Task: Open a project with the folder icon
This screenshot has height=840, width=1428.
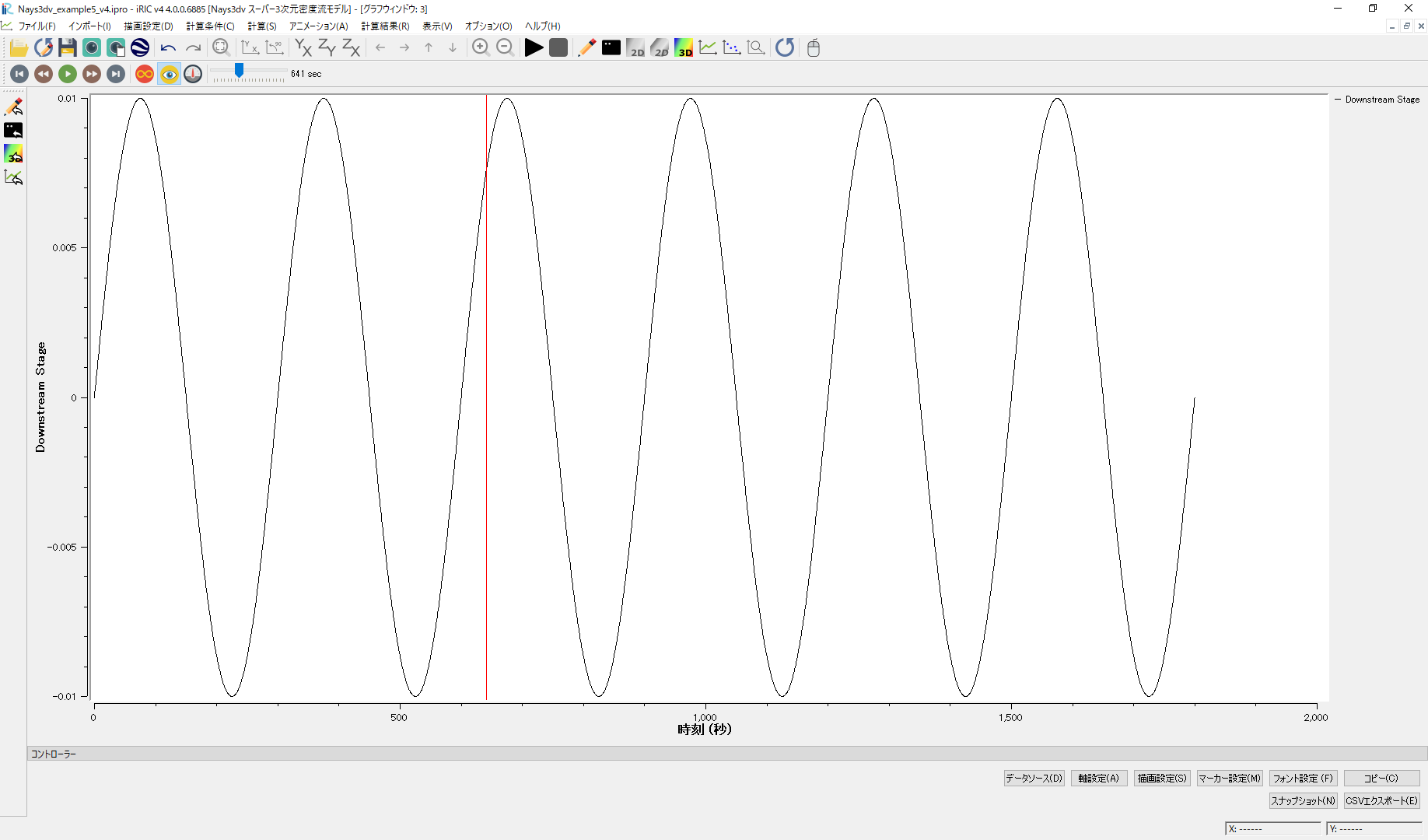Action: tap(19, 48)
